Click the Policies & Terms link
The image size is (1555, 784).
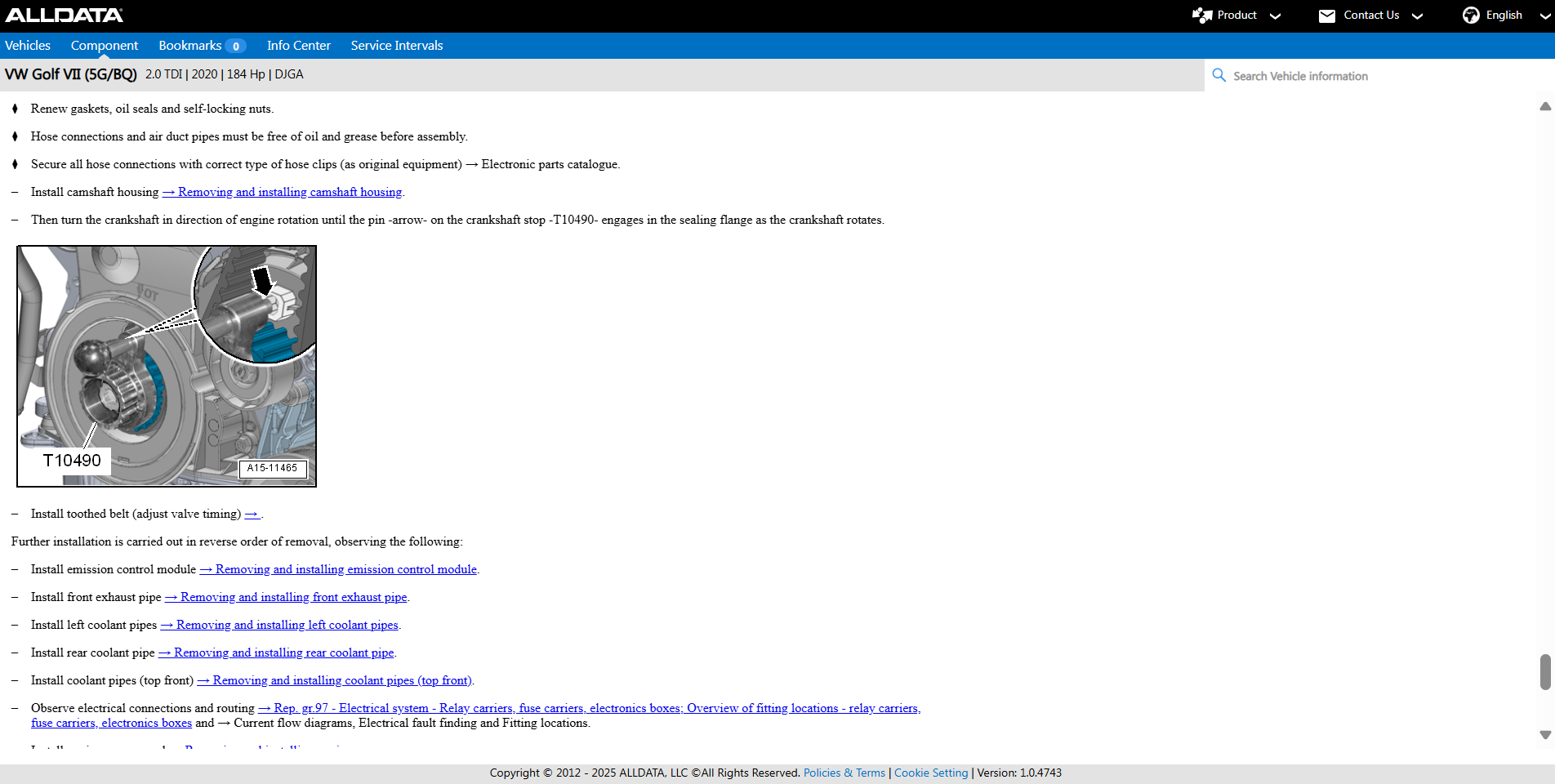[x=844, y=773]
